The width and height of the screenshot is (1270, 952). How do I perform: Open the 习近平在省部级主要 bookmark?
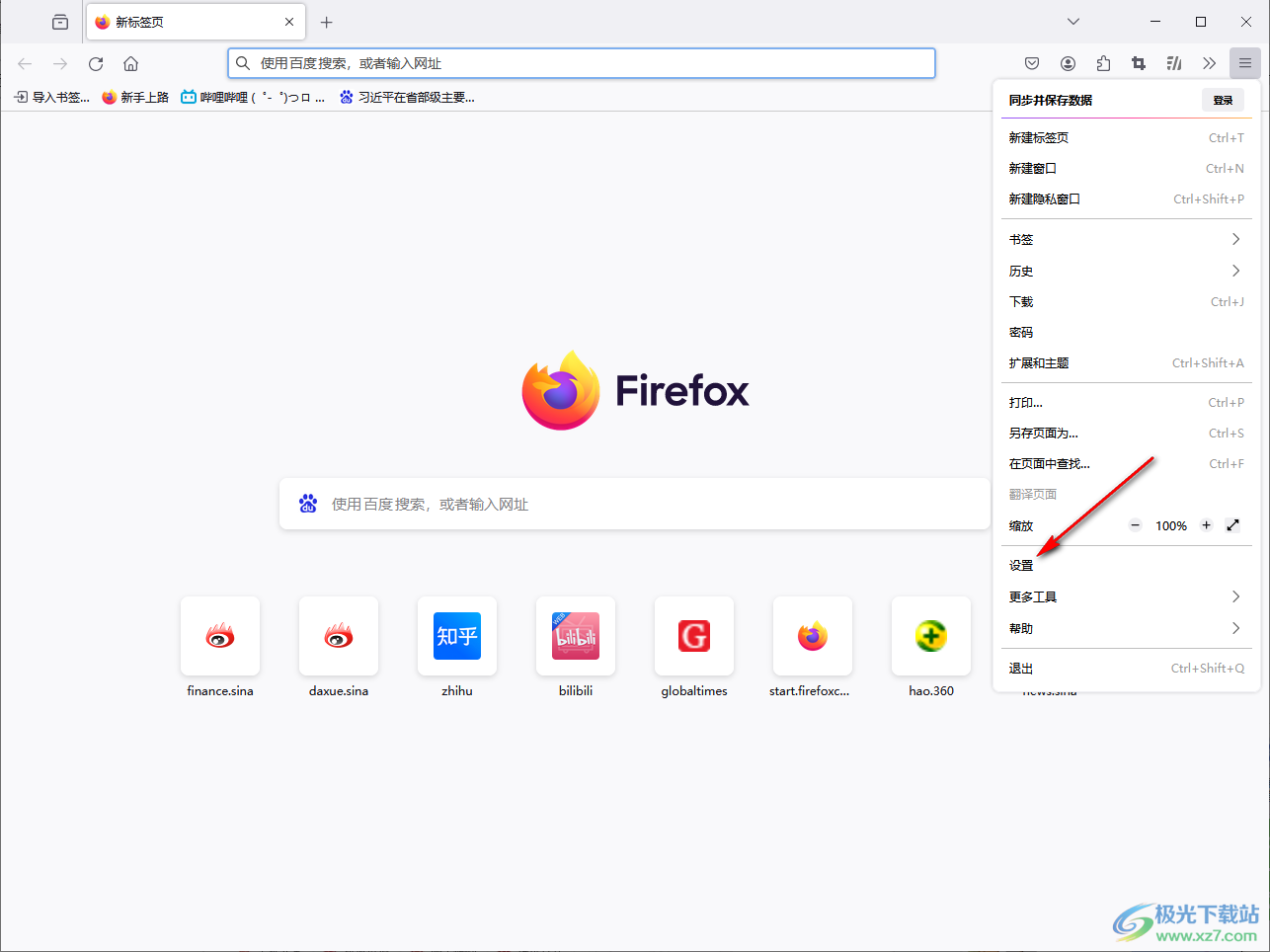tap(407, 97)
